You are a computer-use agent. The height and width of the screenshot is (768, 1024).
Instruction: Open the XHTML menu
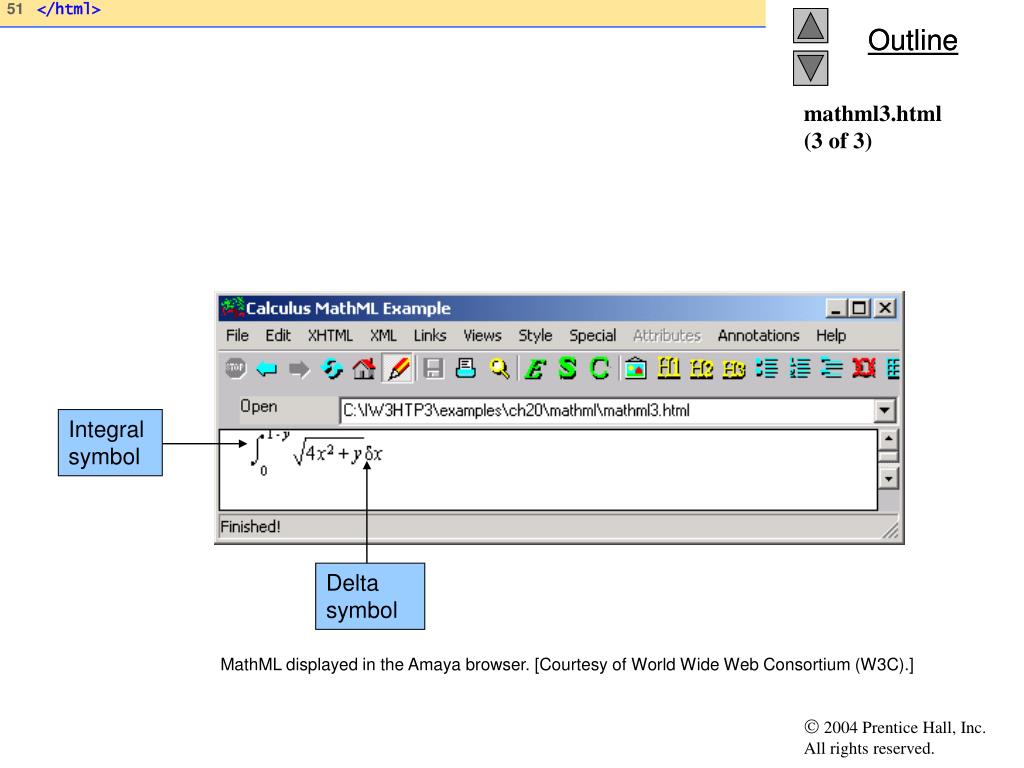(330, 336)
